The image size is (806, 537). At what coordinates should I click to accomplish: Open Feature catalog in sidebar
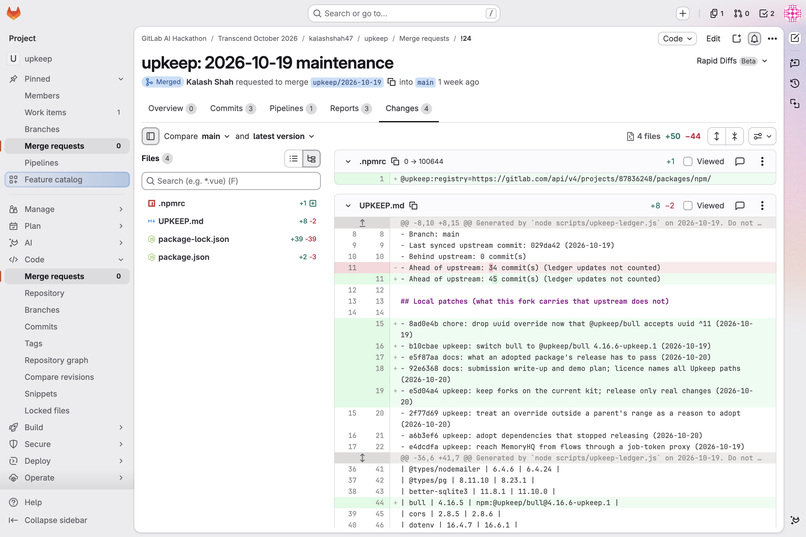click(67, 179)
